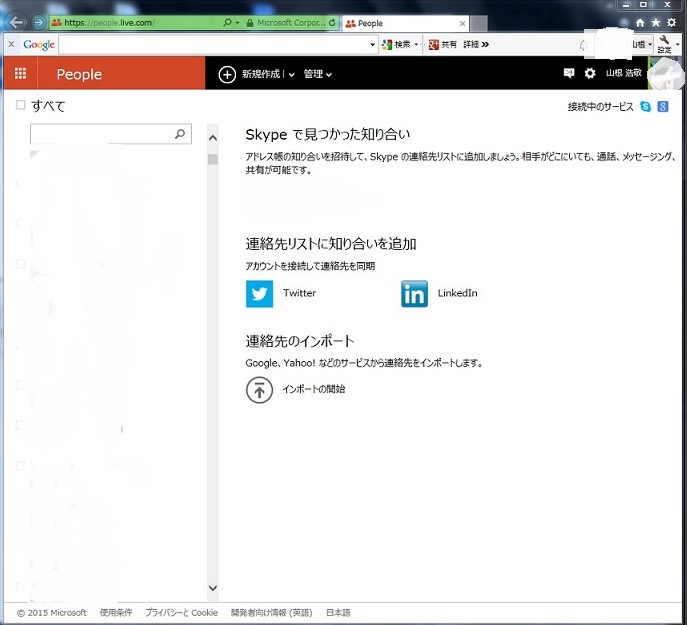This screenshot has height=625, width=687.
Task: Open the 設定 wrench dropdown arrow
Action: (x=677, y=44)
